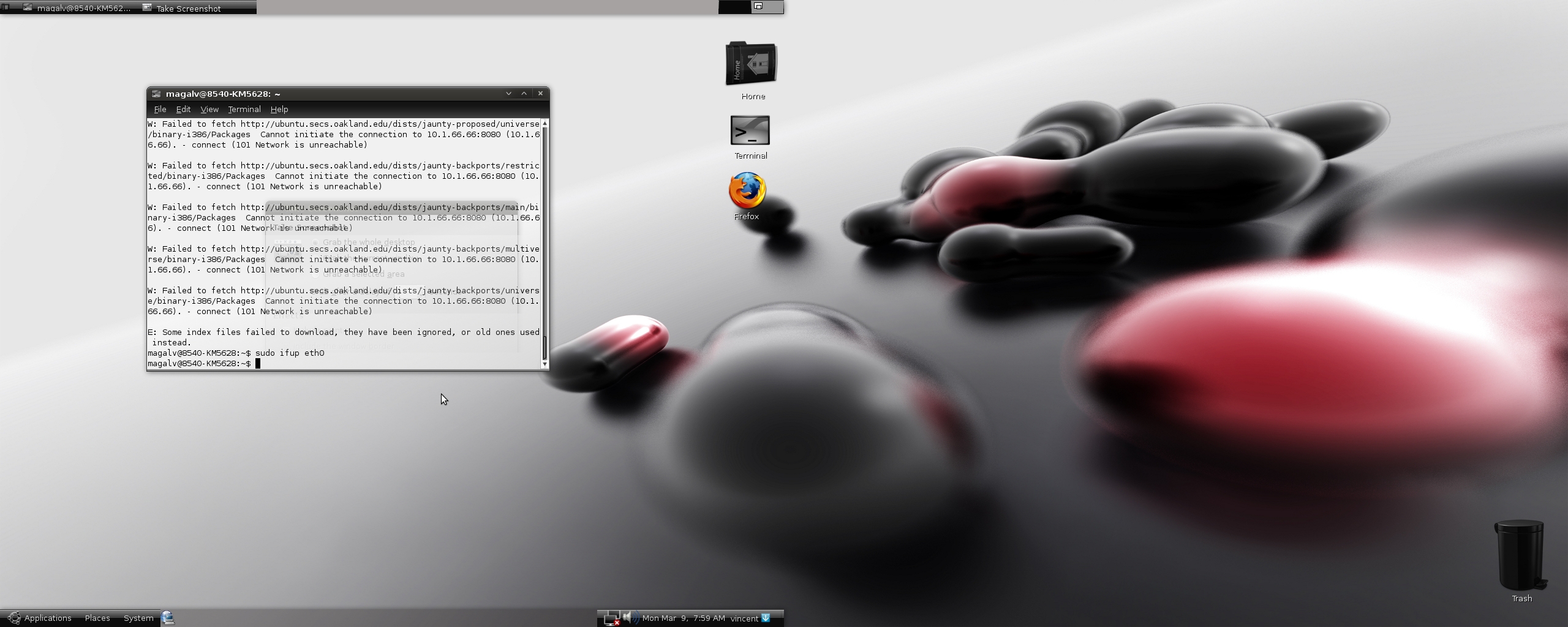Launch the Terminal desktop shortcut
This screenshot has height=627, width=1568.
pyautogui.click(x=750, y=132)
